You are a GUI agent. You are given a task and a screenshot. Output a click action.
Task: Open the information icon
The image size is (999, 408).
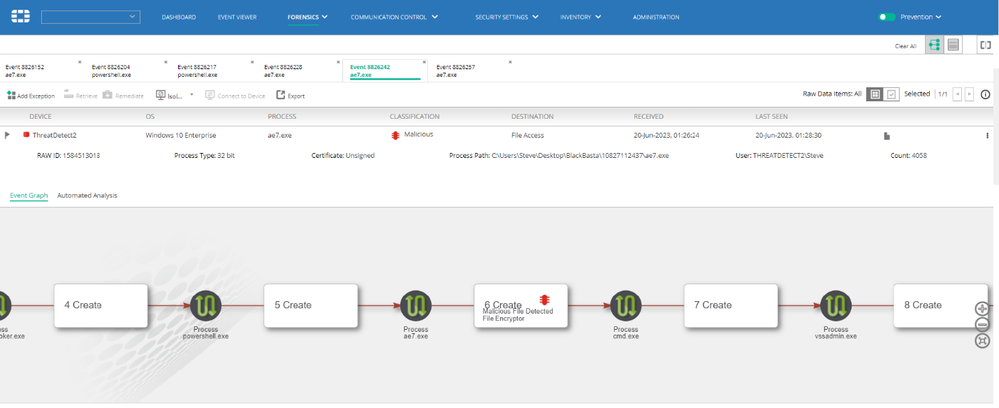click(985, 94)
